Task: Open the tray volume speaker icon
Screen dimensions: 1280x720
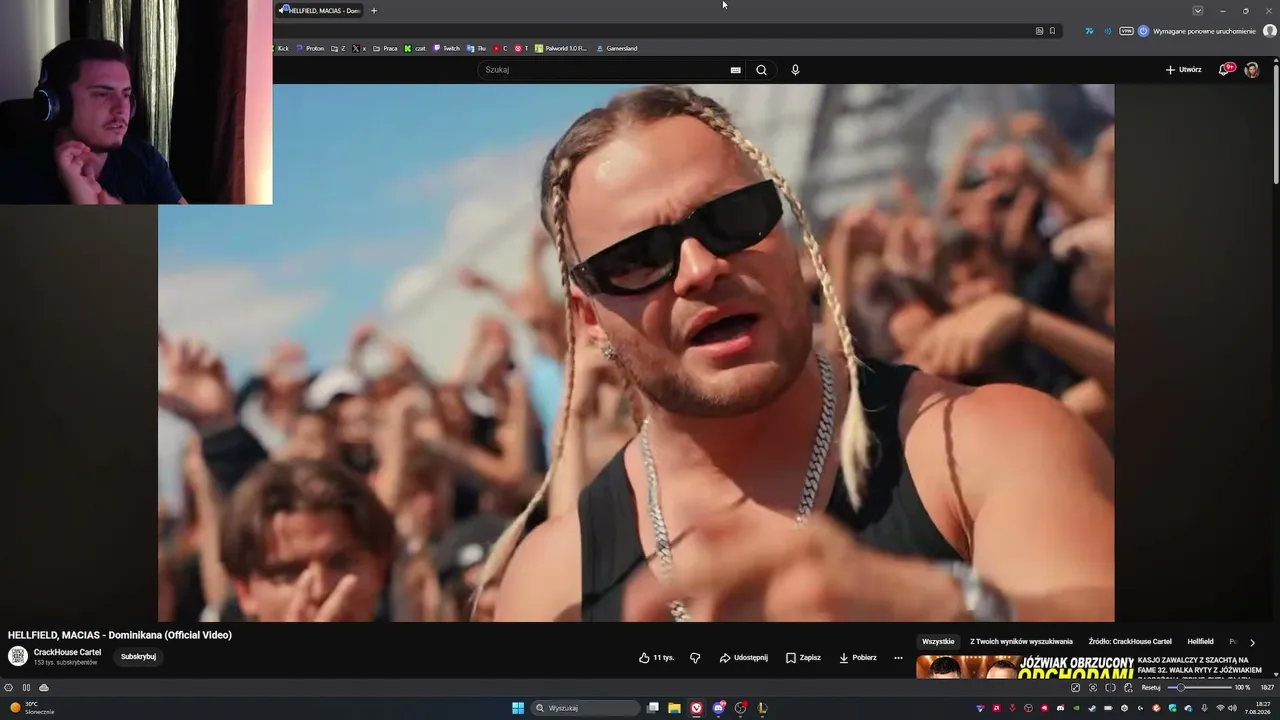Action: point(1234,708)
